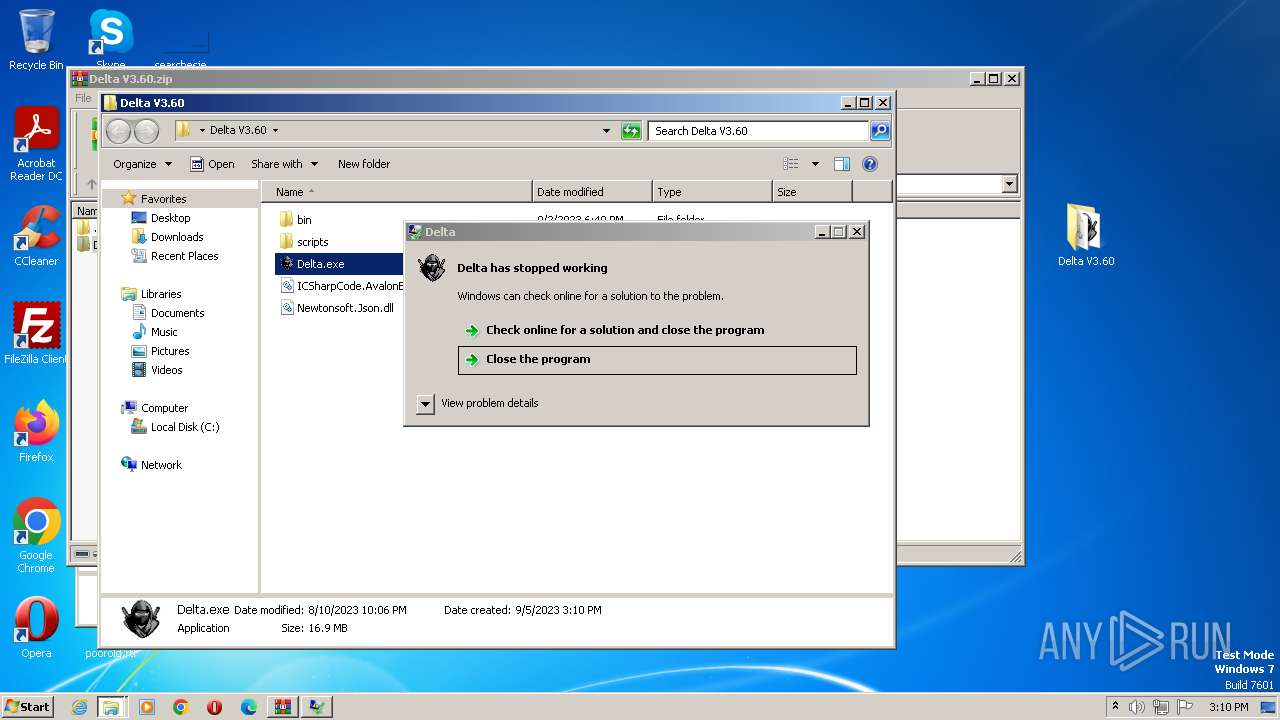1280x720 pixels.
Task: Open the Share with dropdown
Action: click(x=284, y=164)
